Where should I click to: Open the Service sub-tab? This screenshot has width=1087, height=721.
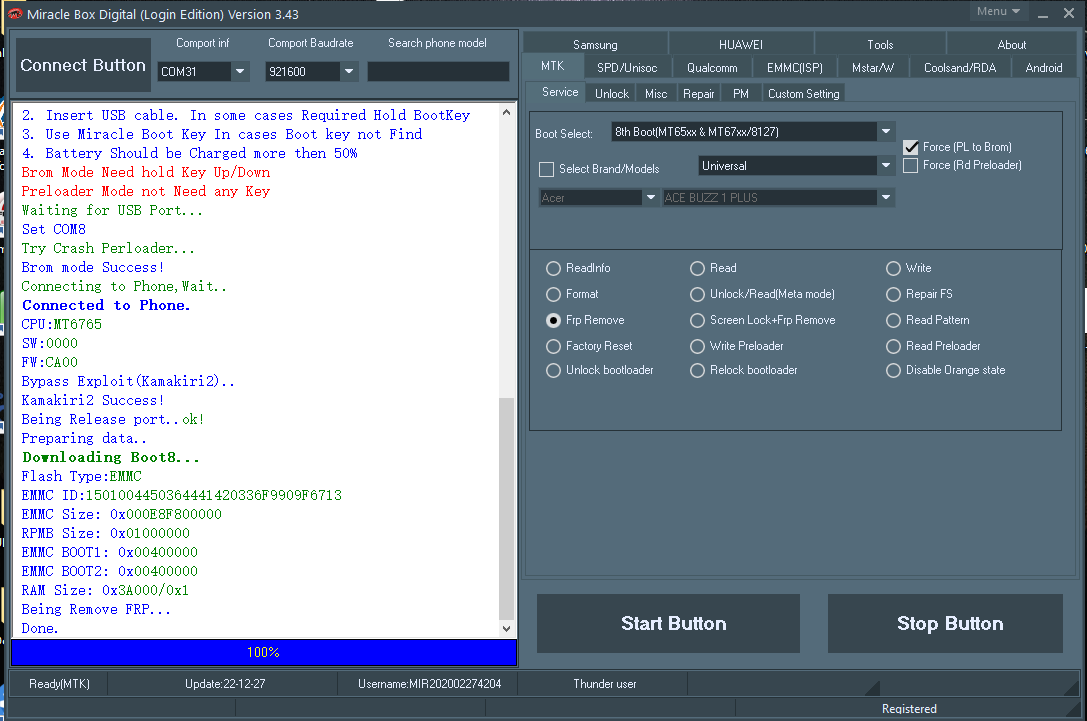coord(559,92)
